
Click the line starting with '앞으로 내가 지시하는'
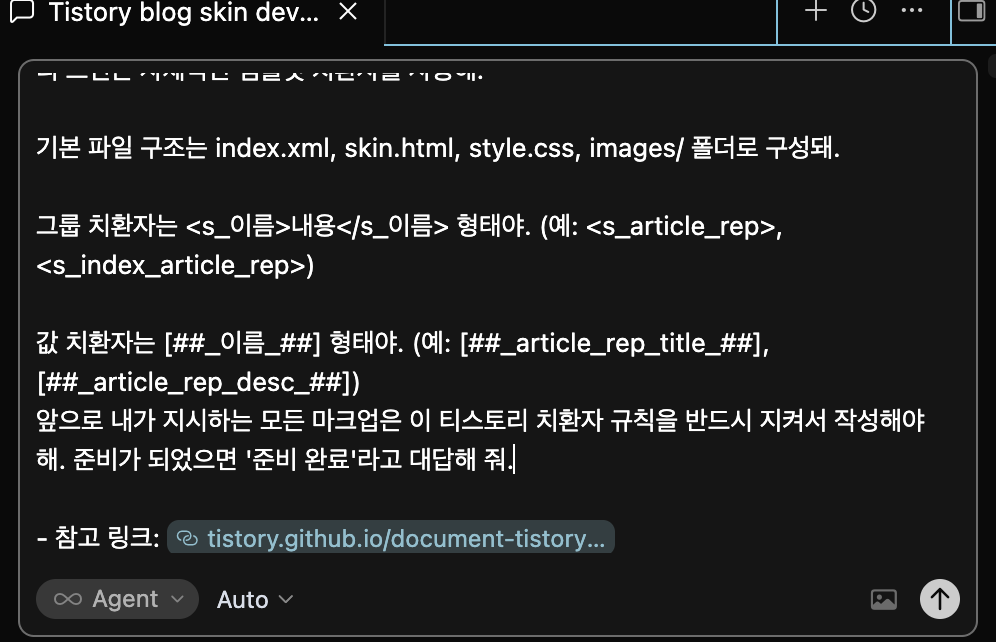point(480,420)
